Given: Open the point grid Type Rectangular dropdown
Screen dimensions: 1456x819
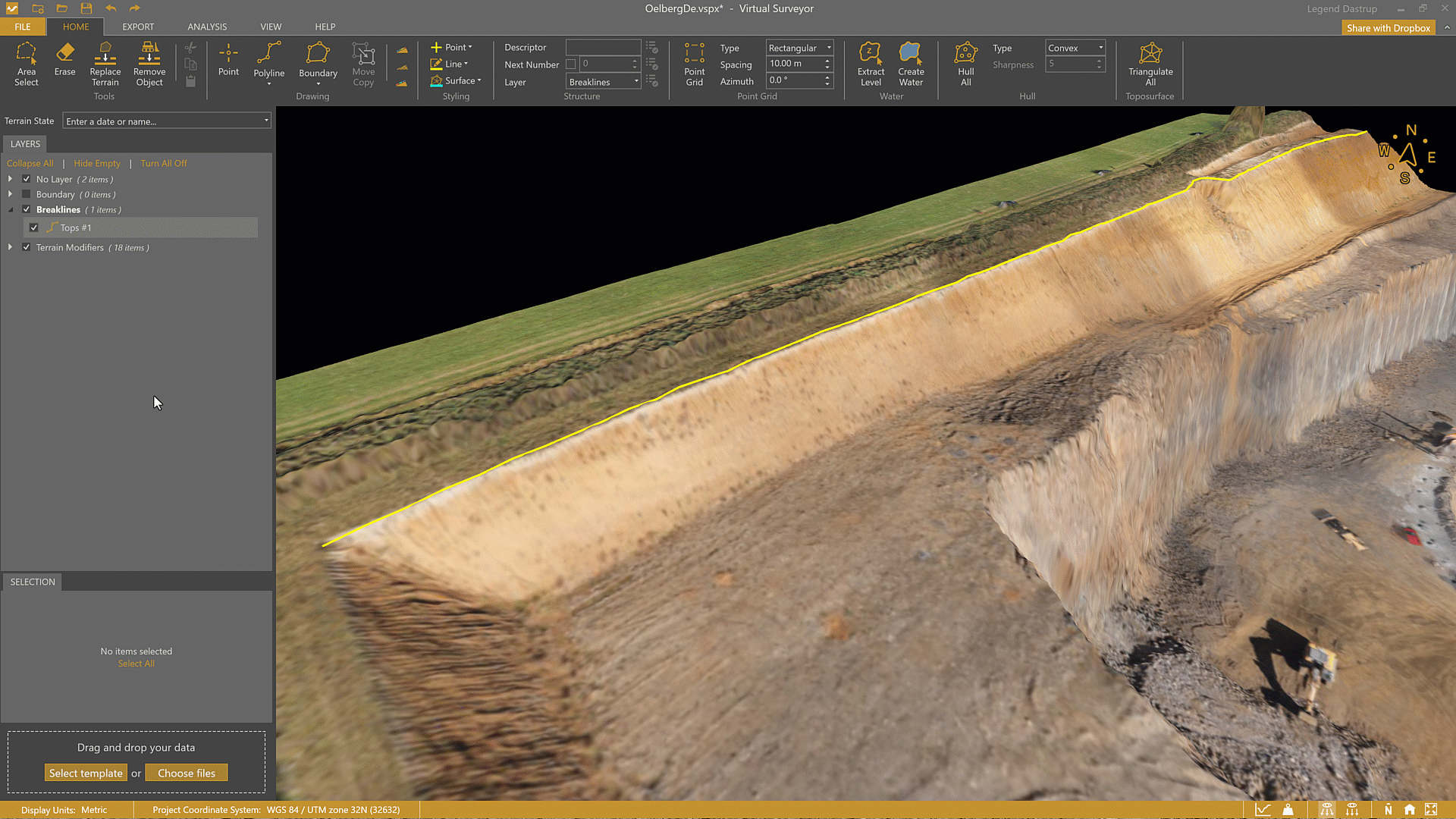Looking at the screenshot, I should coord(799,48).
